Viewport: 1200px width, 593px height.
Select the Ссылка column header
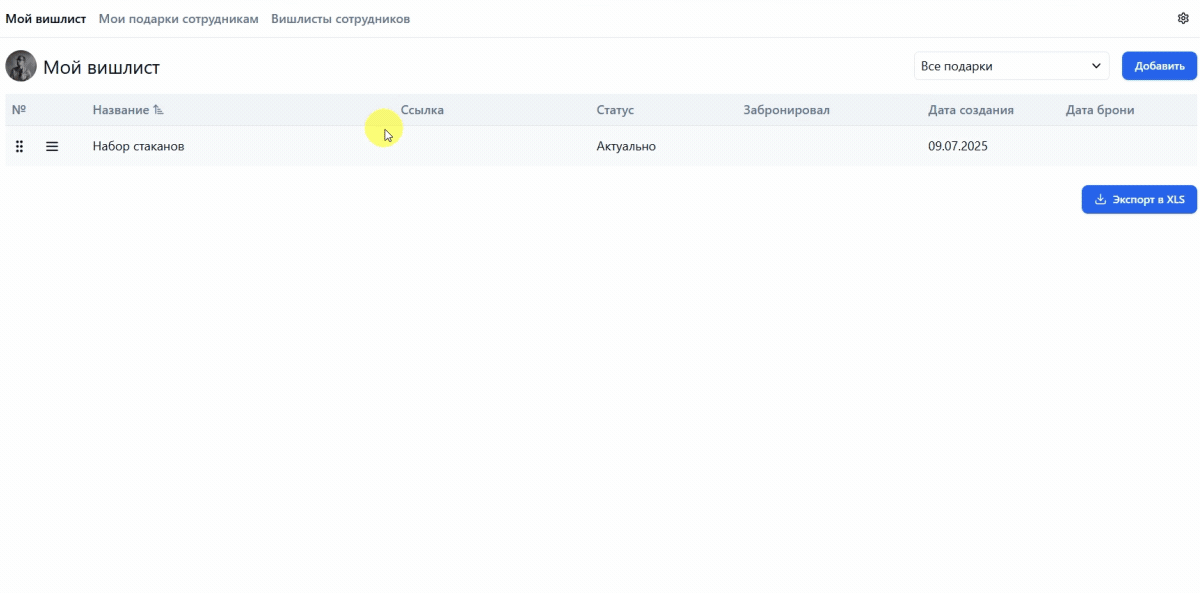(x=422, y=110)
